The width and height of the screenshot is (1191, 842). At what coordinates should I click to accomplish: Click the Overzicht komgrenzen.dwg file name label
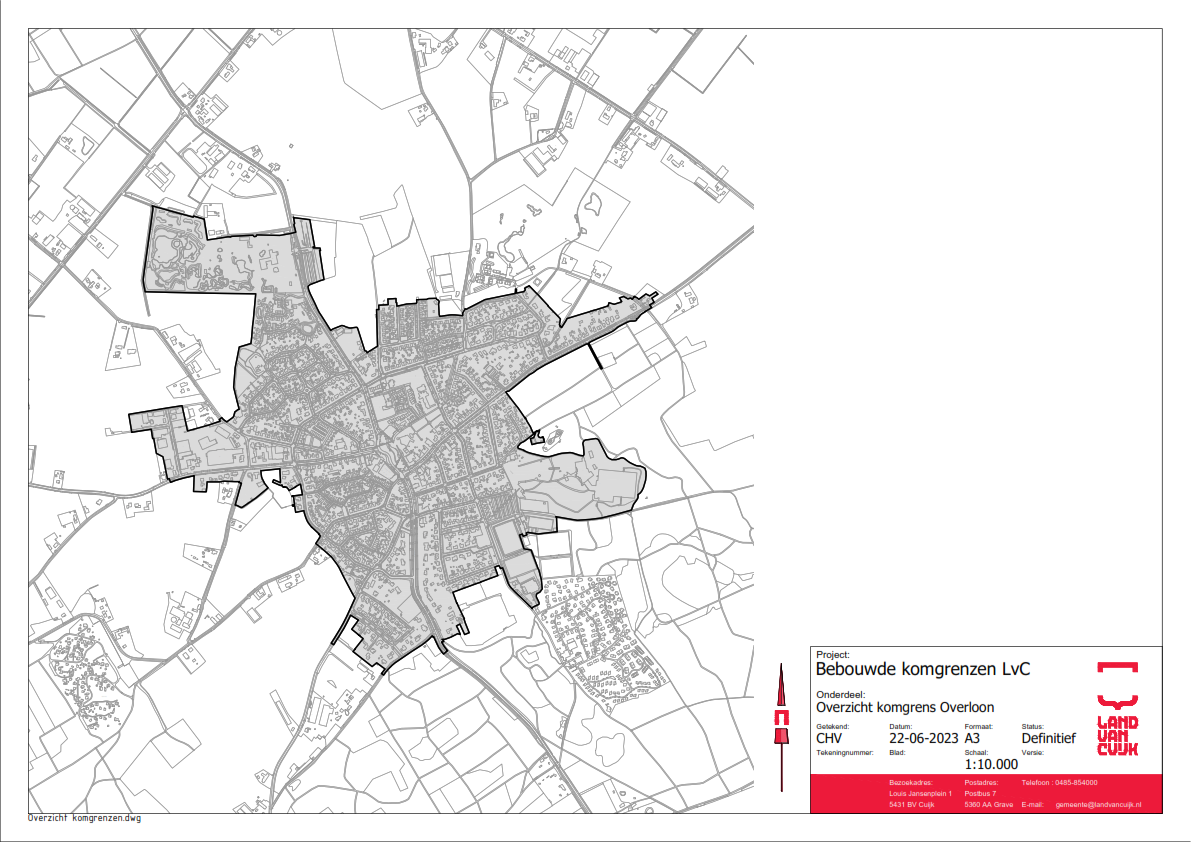point(85,818)
